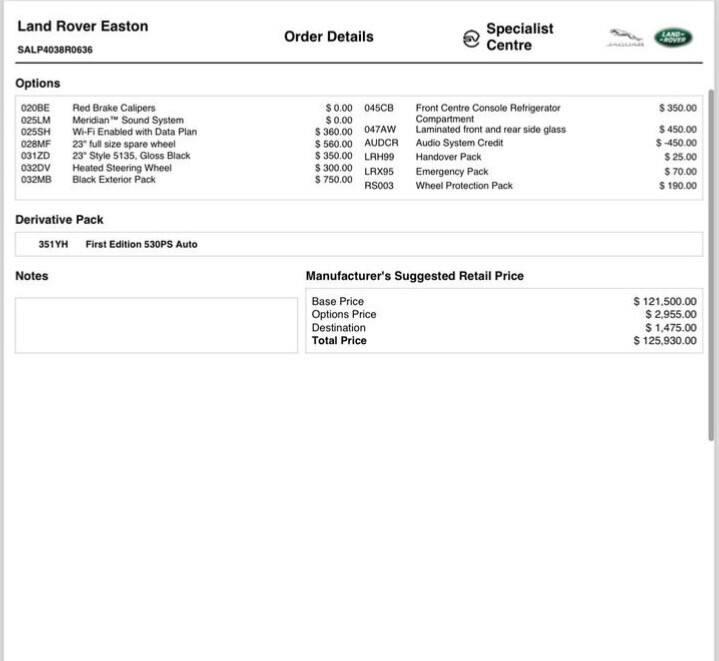Image resolution: width=719 pixels, height=661 pixels.
Task: Click the $ 450.00 laminated glass price
Action: [678, 130]
